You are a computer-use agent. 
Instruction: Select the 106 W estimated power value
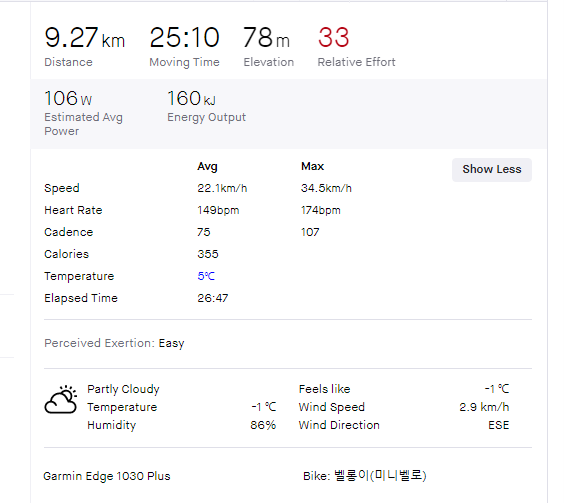(68, 98)
